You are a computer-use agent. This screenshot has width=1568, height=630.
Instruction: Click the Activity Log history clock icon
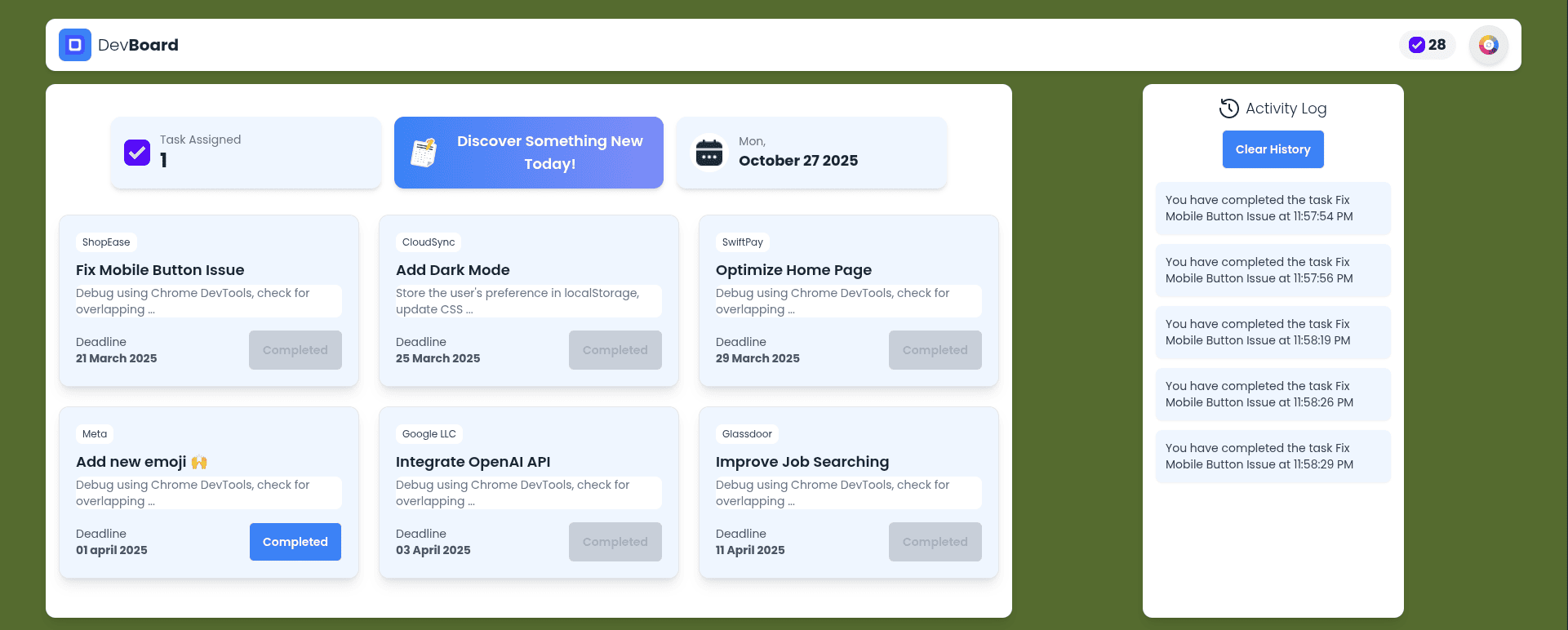1228,109
